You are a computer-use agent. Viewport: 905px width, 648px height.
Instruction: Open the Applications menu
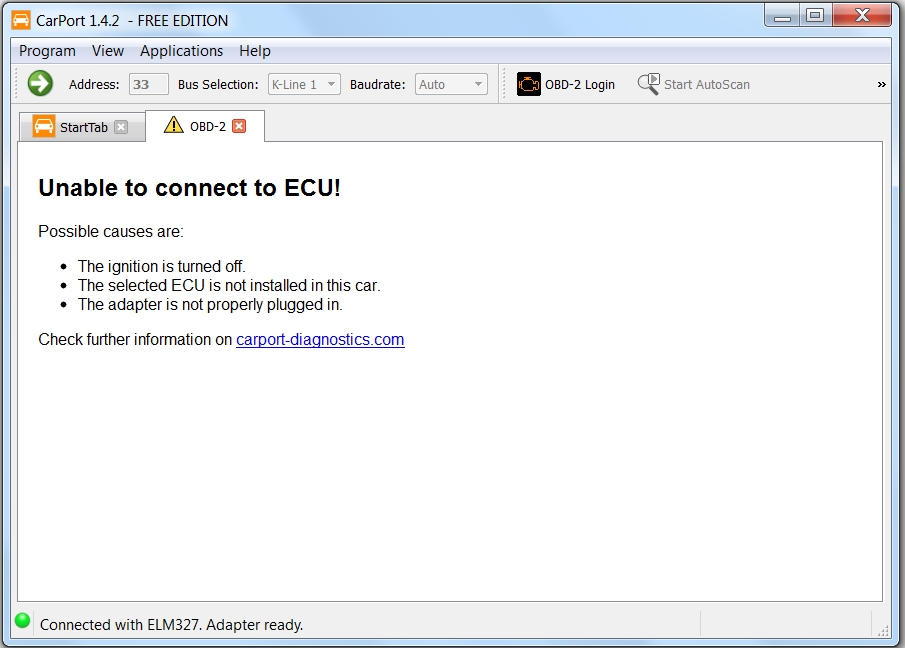pyautogui.click(x=181, y=51)
